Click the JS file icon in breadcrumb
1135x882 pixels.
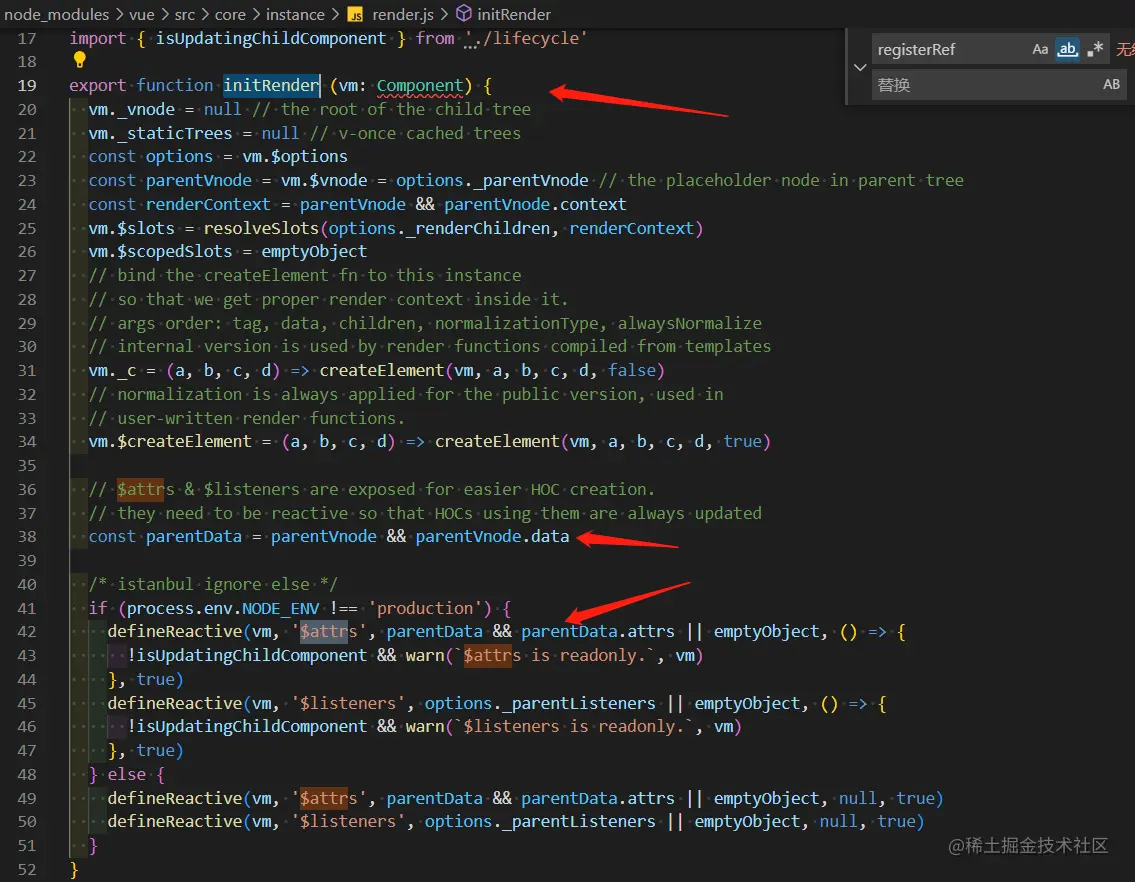pyautogui.click(x=355, y=14)
